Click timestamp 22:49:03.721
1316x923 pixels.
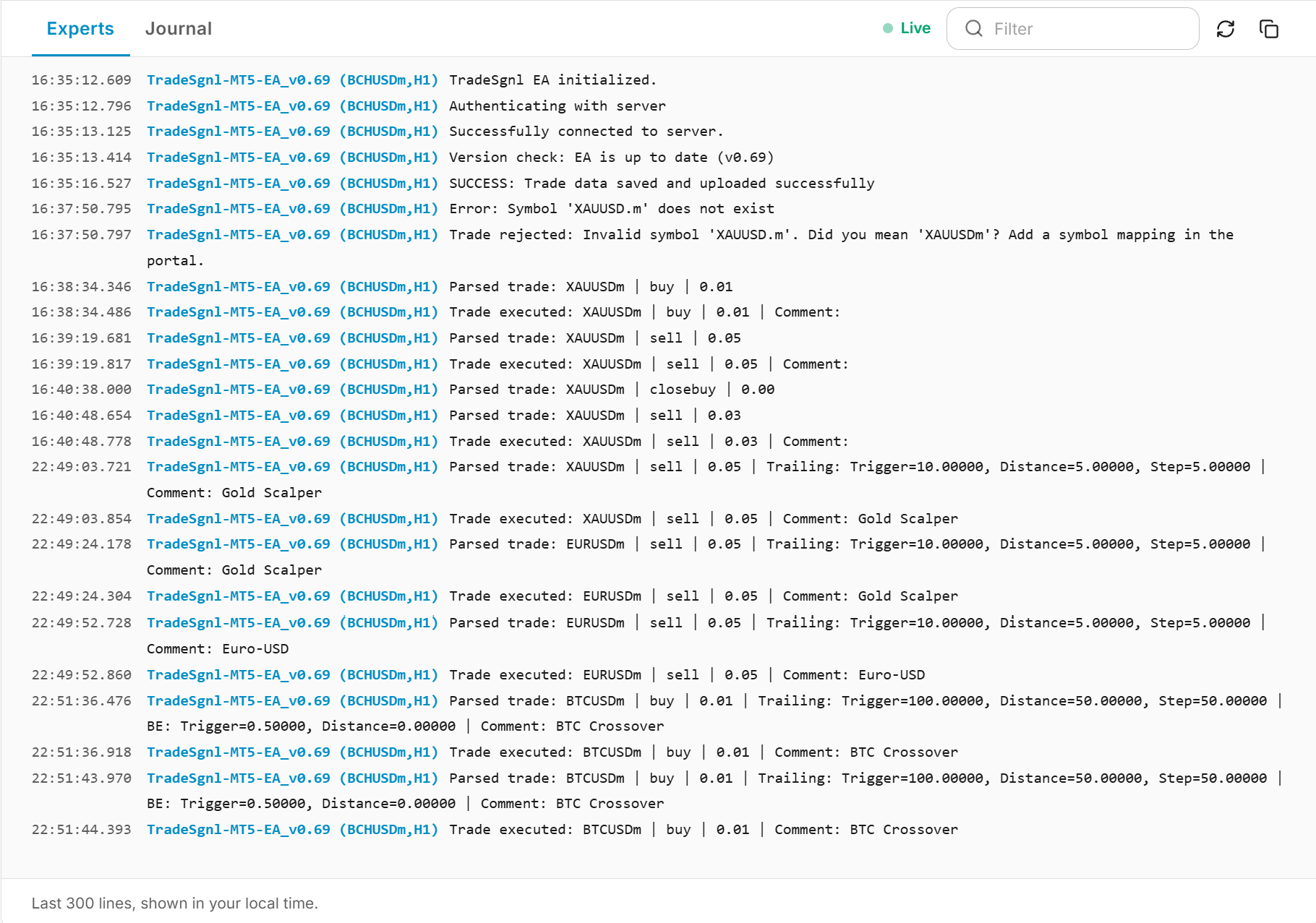tap(82, 467)
